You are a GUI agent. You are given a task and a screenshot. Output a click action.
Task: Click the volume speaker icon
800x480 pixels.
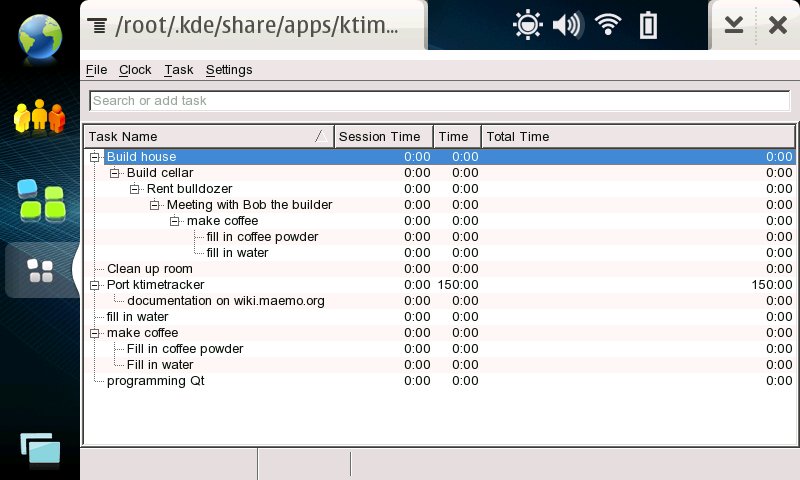pyautogui.click(x=567, y=25)
